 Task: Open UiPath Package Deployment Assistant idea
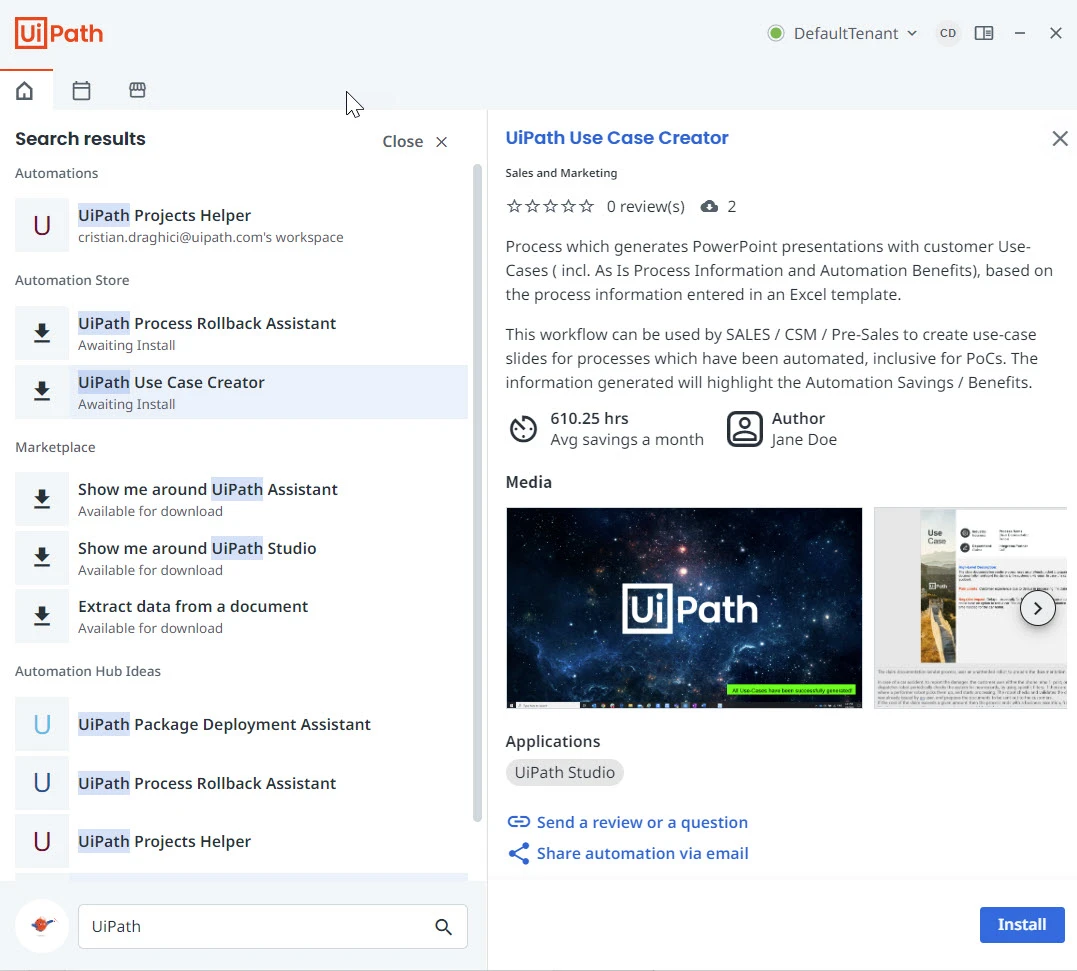click(x=241, y=724)
